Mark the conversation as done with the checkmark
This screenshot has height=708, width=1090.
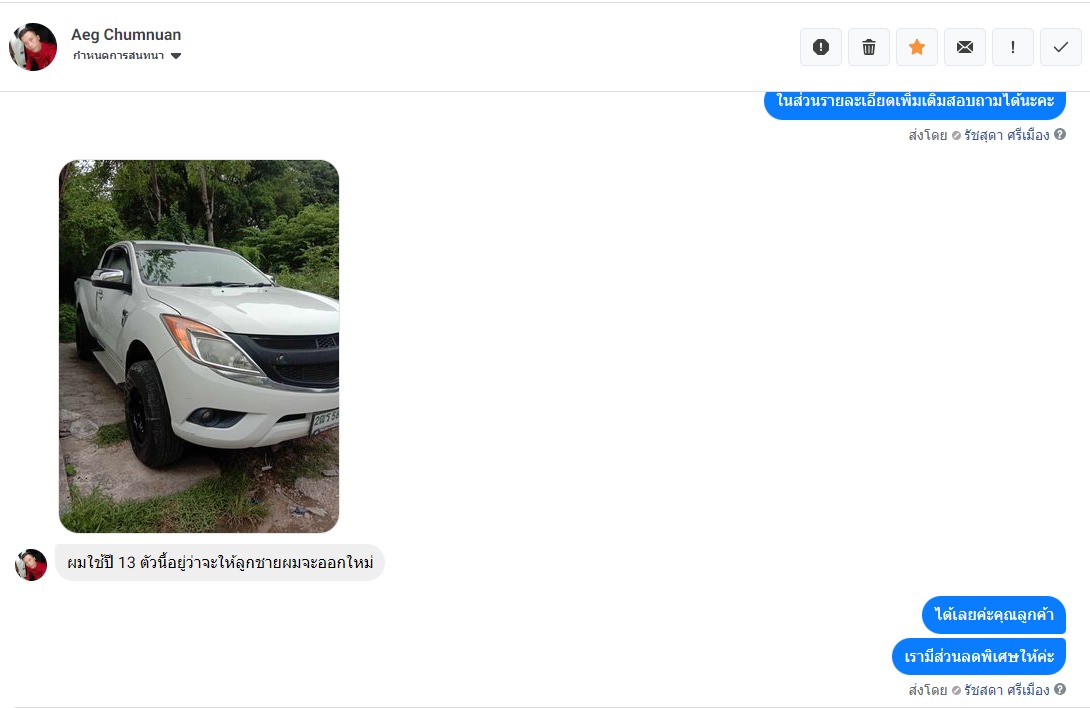pyautogui.click(x=1060, y=47)
